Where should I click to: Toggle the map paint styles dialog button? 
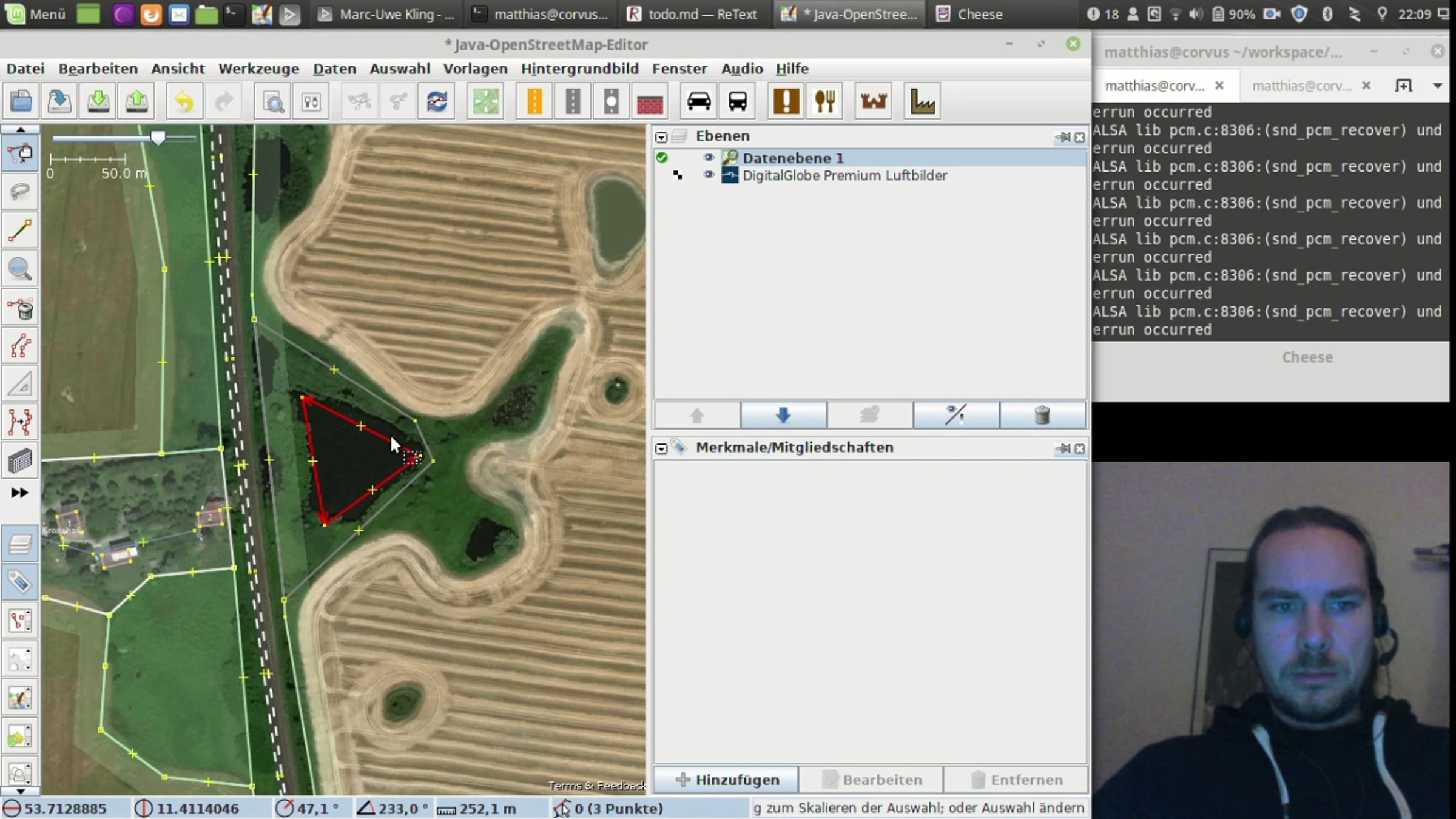[20, 698]
